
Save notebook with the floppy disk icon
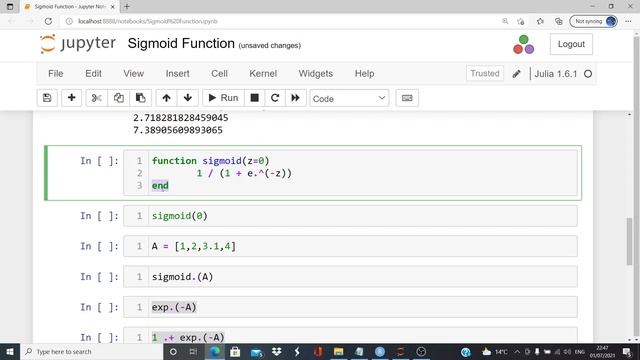pos(47,98)
